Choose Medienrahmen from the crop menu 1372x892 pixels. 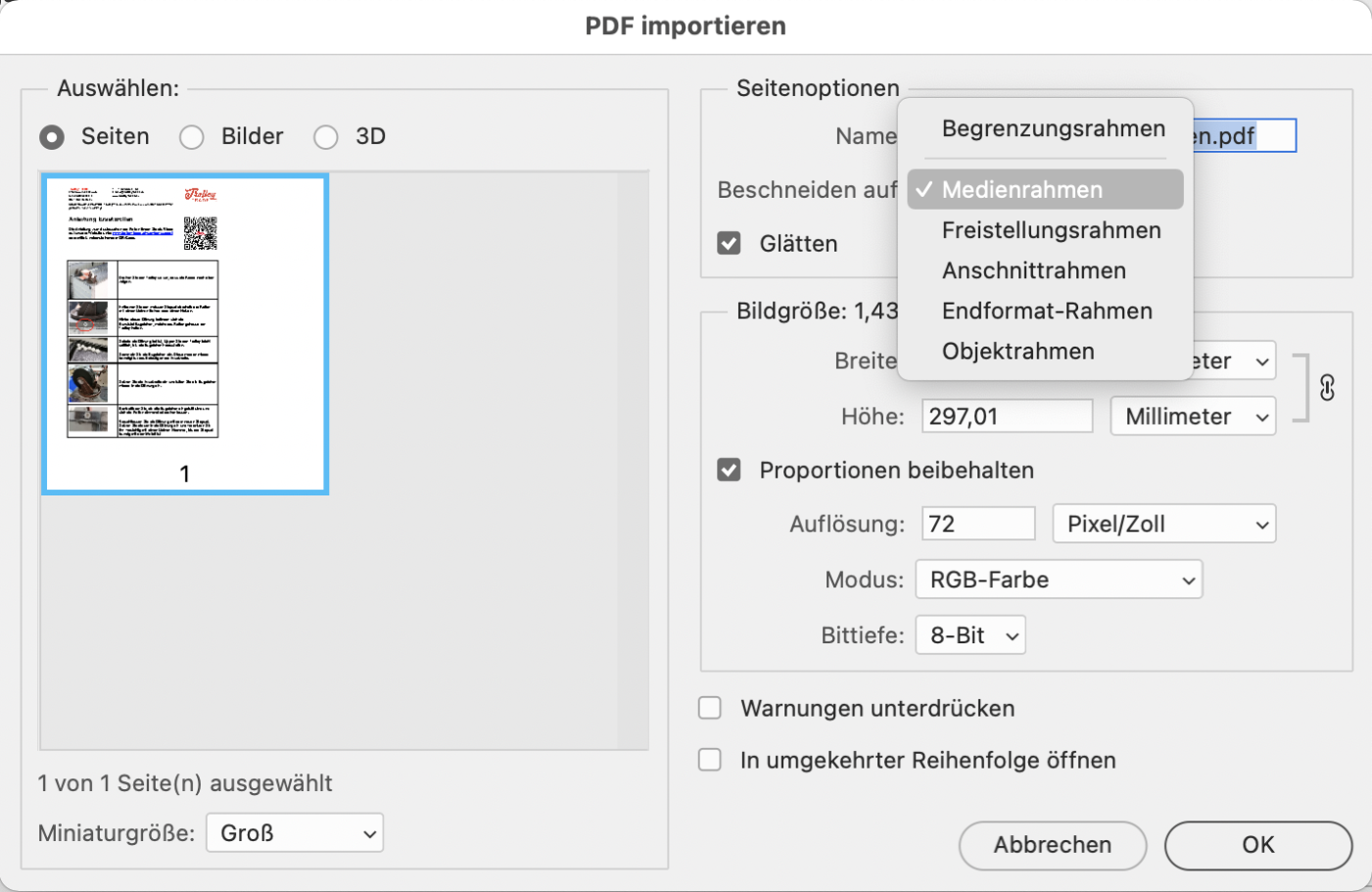click(x=1045, y=189)
